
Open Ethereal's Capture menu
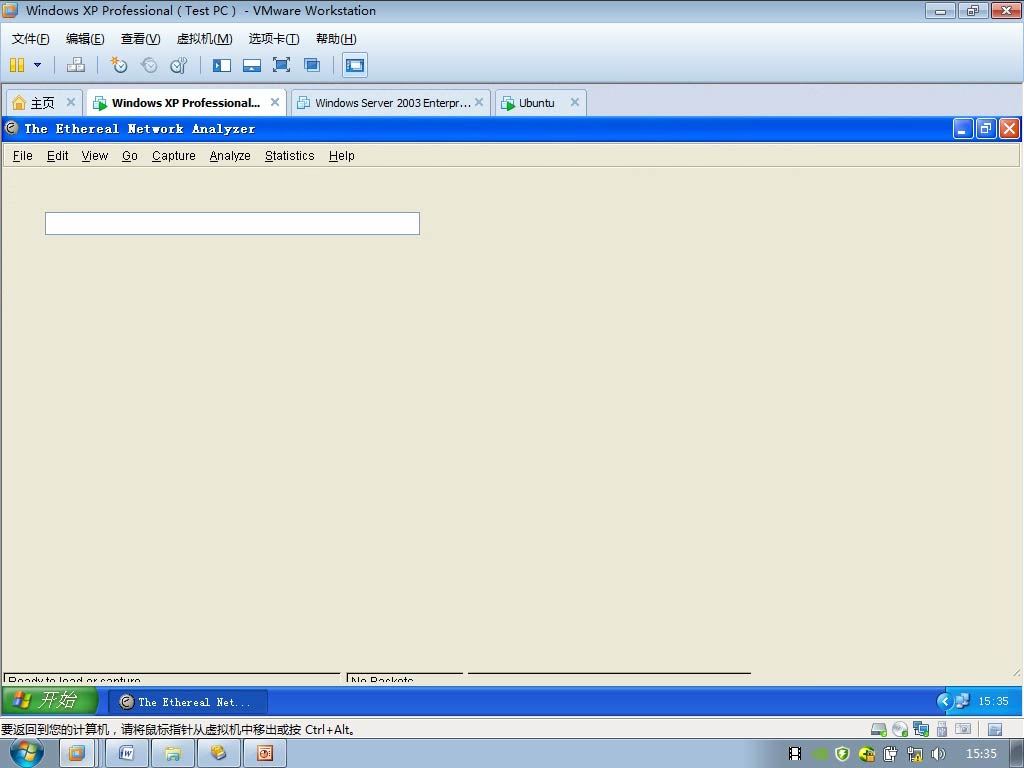point(174,155)
